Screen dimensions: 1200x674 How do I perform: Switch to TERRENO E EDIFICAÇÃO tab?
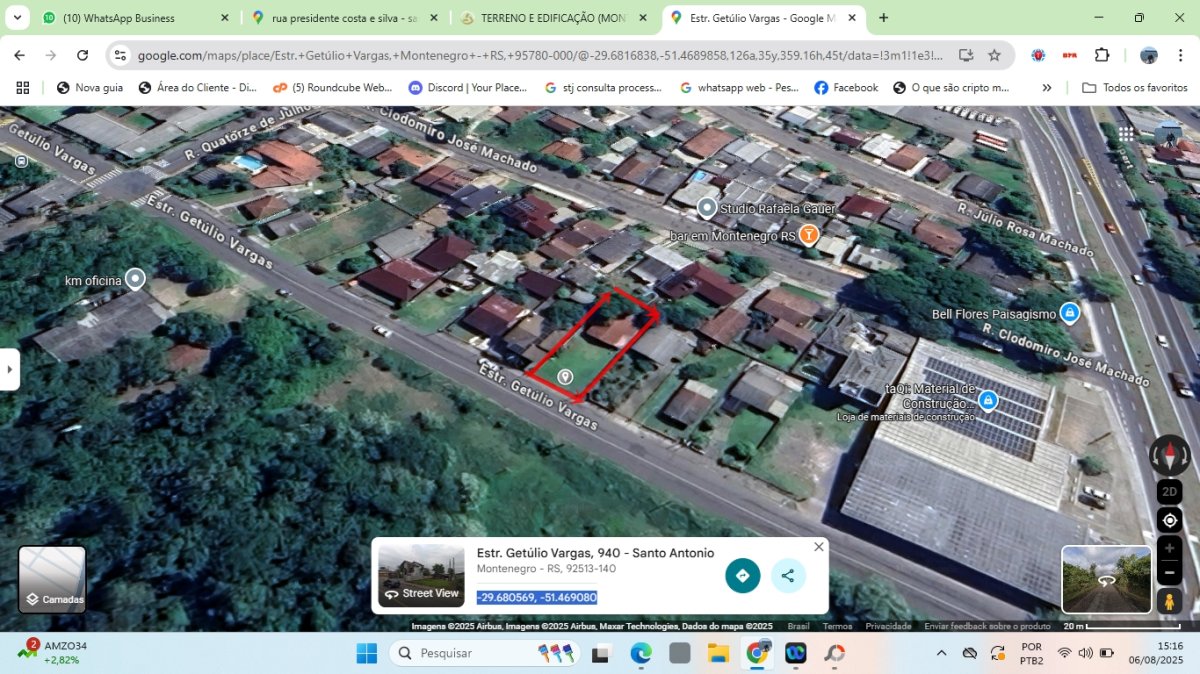tap(551, 18)
